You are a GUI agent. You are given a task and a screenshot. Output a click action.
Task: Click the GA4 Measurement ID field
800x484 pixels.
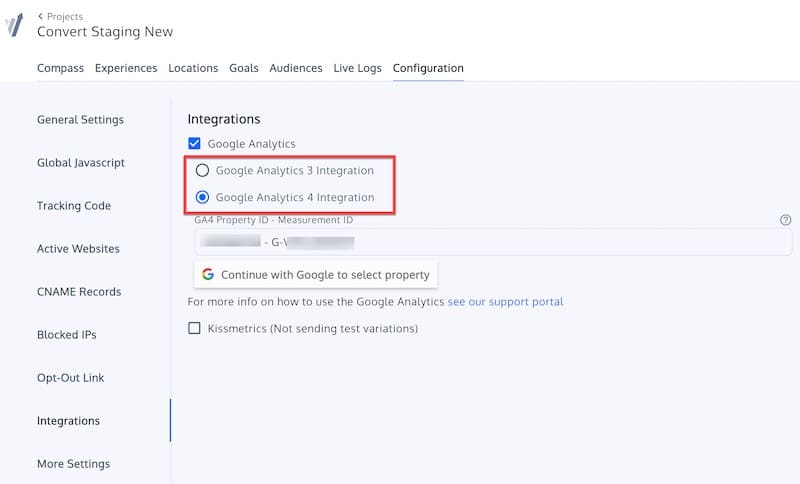point(490,241)
